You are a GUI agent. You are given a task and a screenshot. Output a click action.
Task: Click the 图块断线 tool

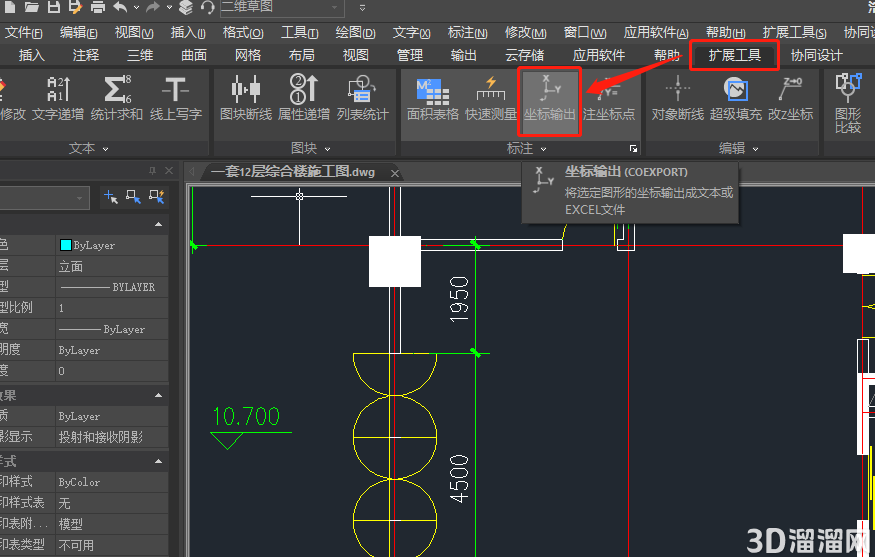[246, 99]
